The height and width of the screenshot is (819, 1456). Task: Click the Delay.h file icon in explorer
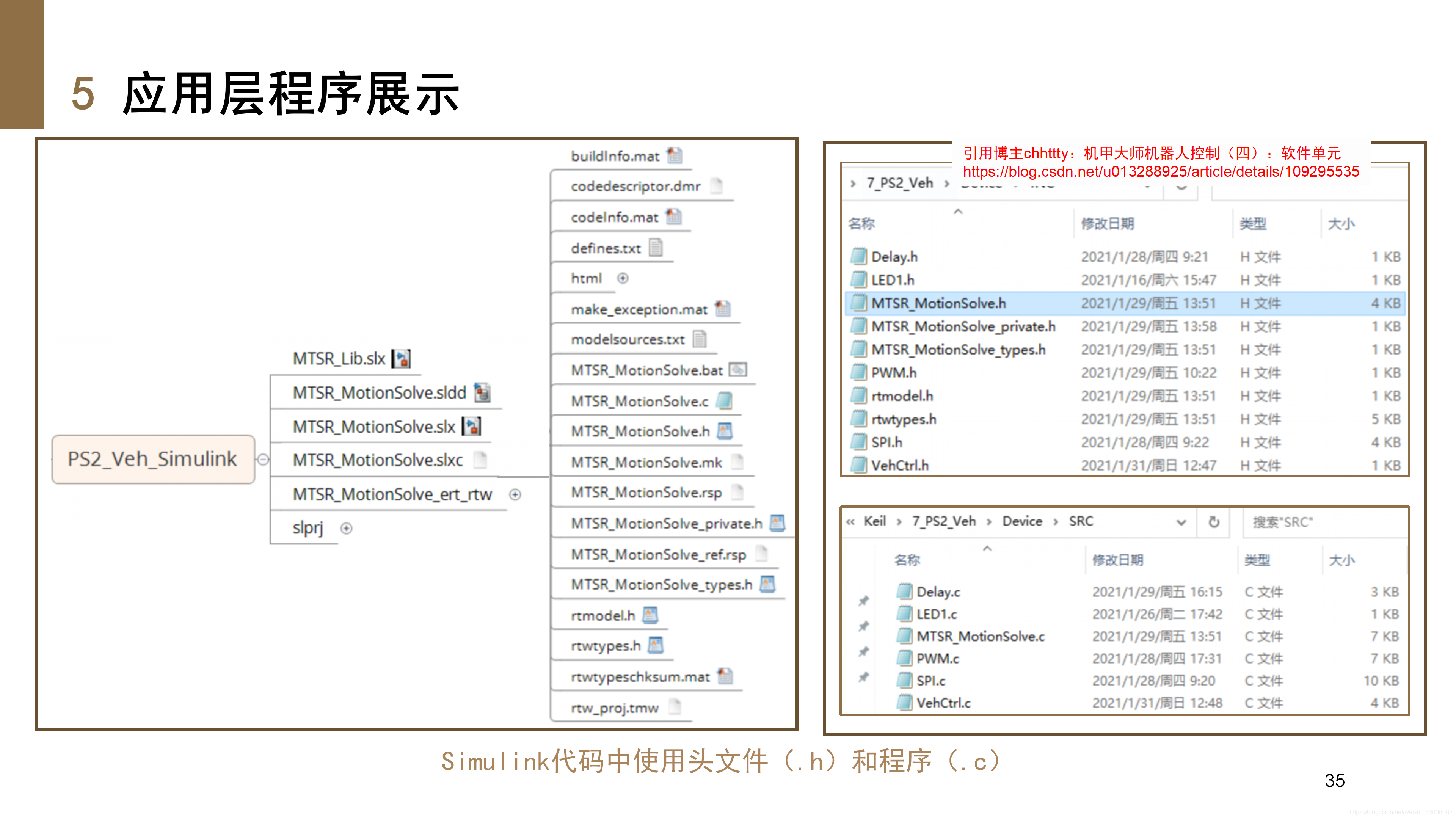858,257
